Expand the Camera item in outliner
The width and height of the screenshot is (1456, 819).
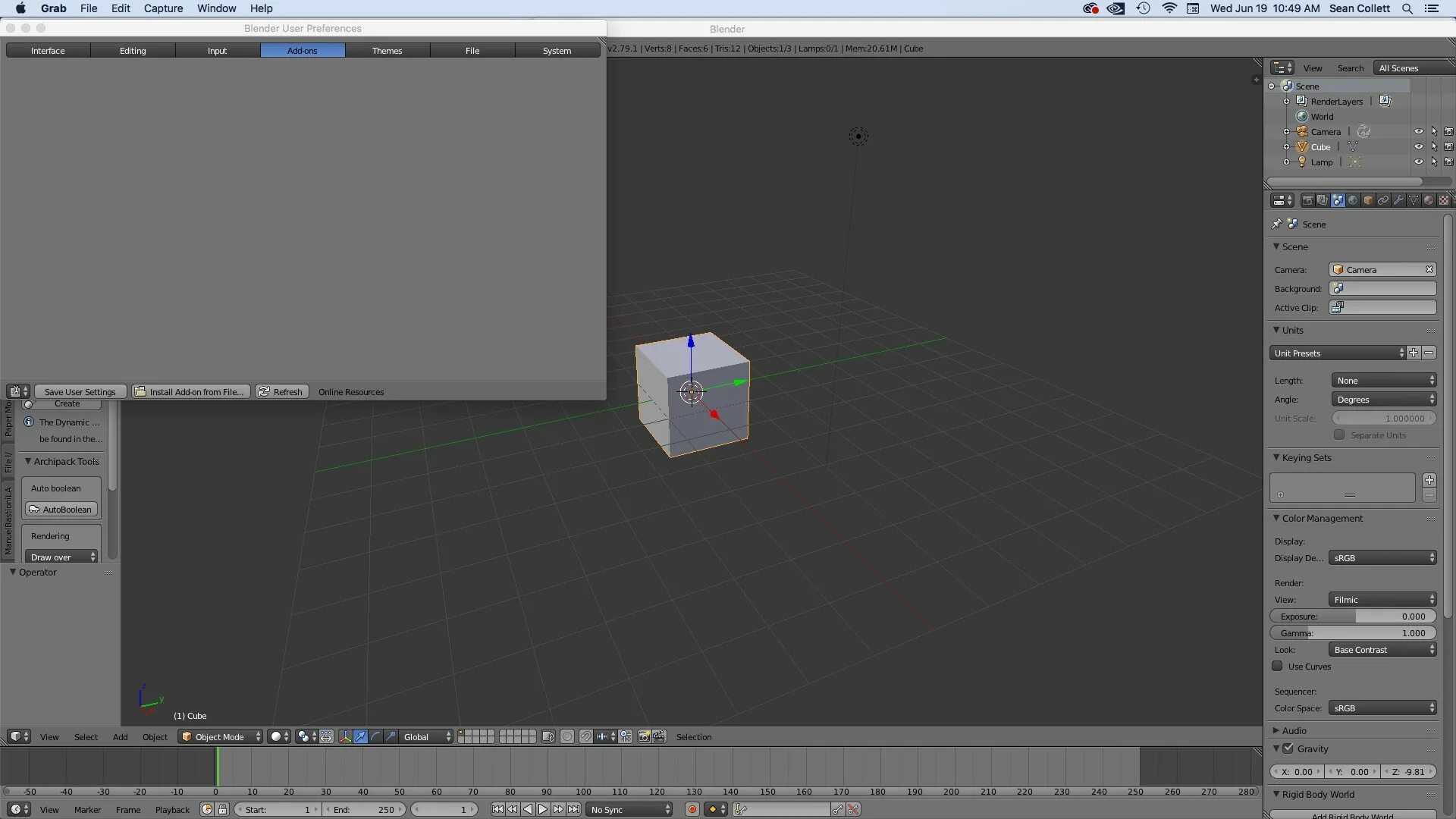pos(1286,131)
